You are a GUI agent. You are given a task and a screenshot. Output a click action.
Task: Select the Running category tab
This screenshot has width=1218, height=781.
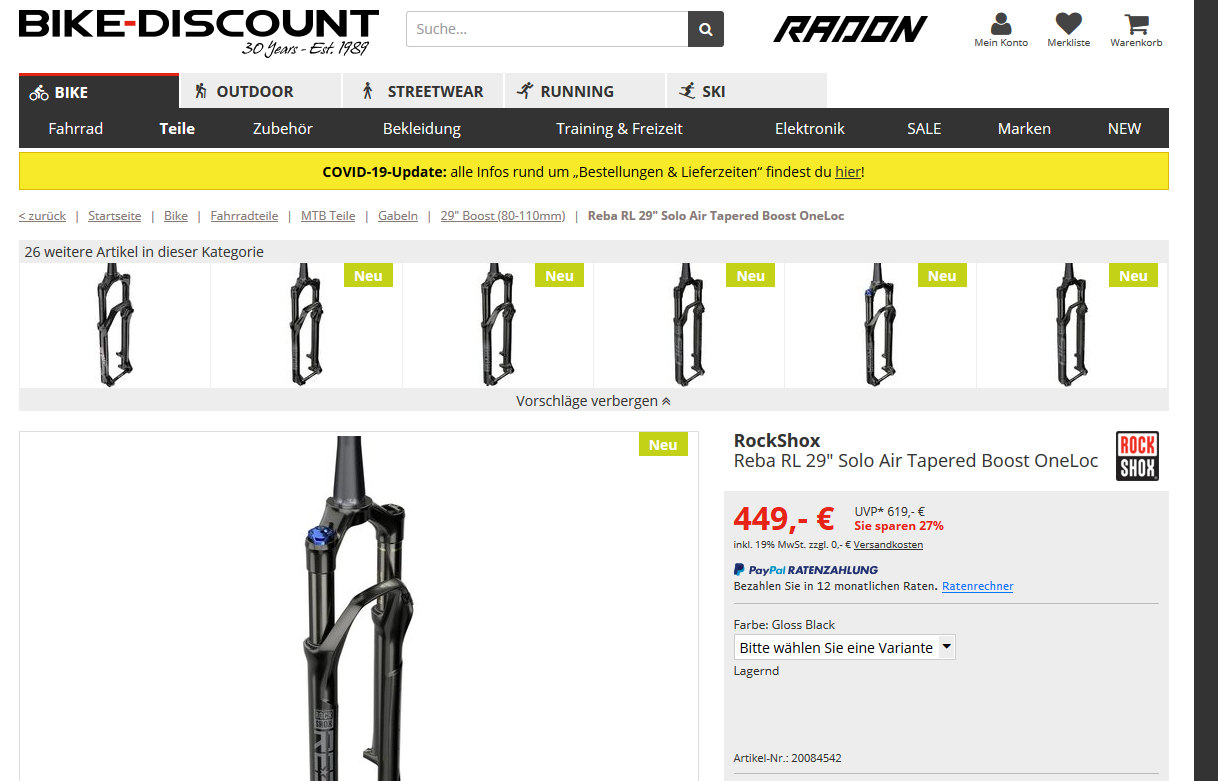click(x=585, y=91)
